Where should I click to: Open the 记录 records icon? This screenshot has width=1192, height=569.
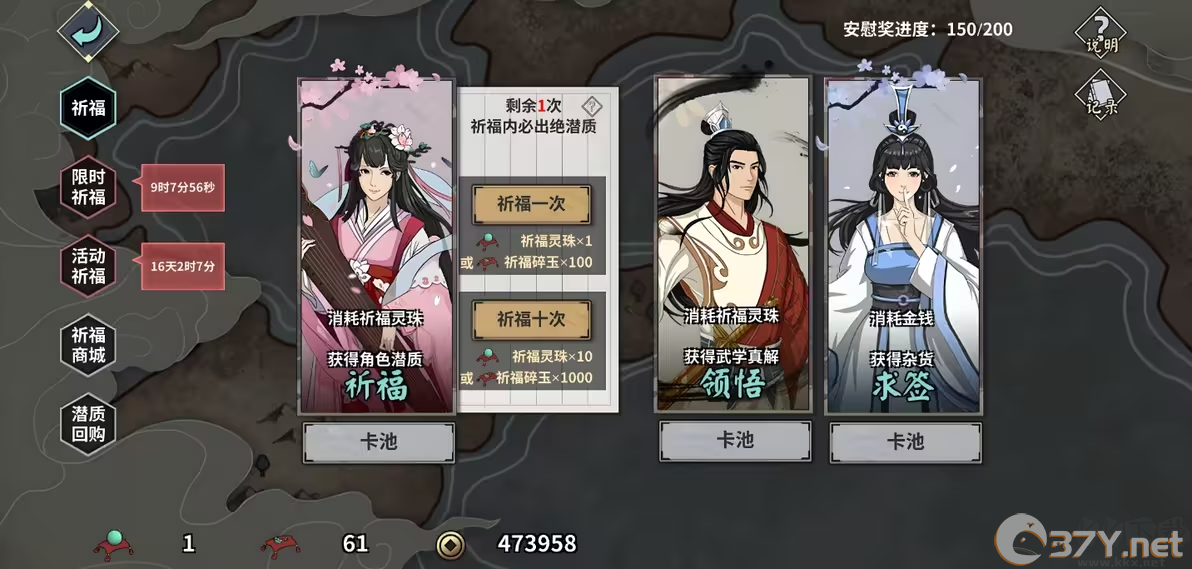pos(1101,95)
